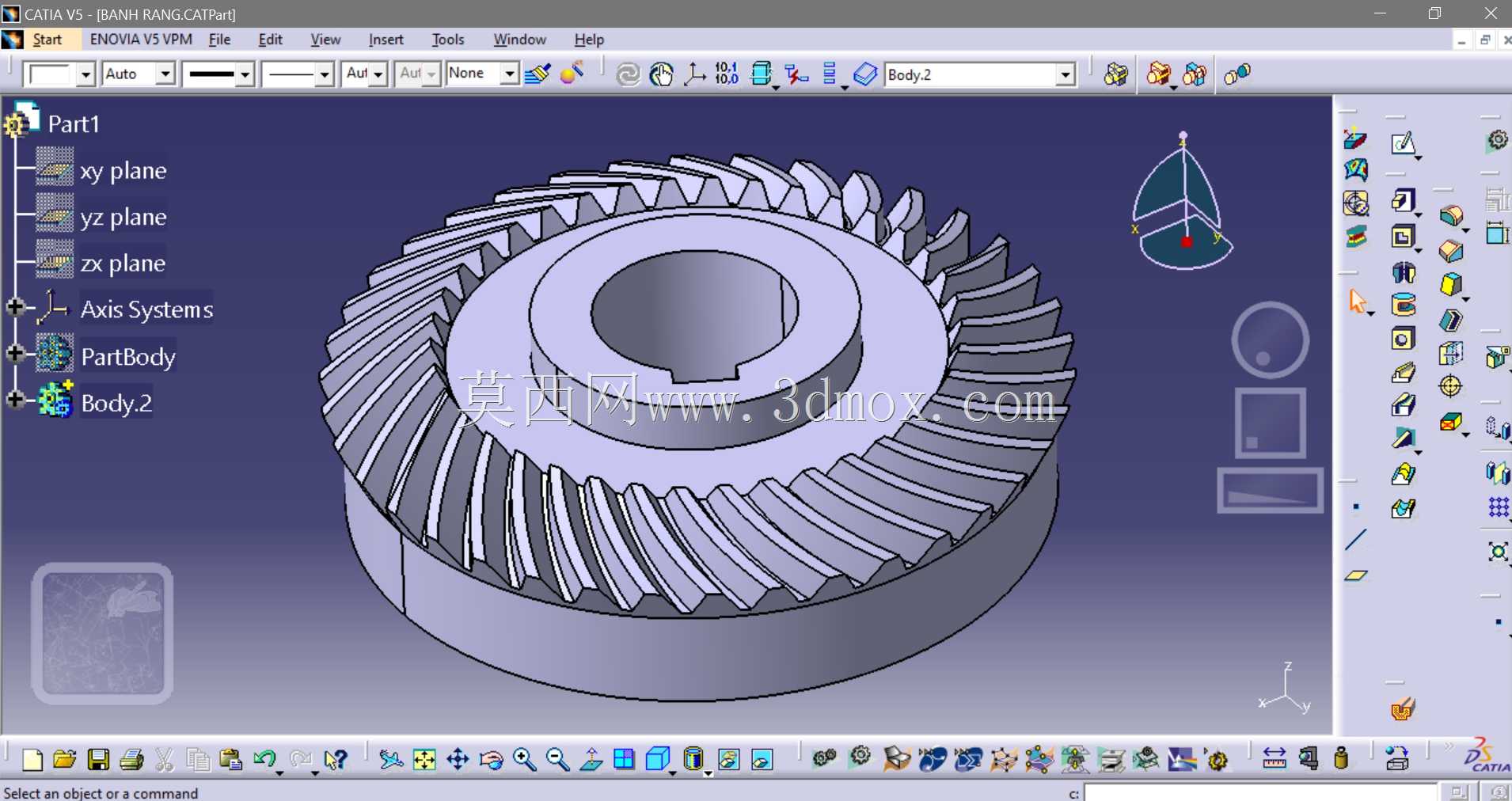Click the Rib tool icon
Screen dimensions: 1512x801
[x=1403, y=372]
